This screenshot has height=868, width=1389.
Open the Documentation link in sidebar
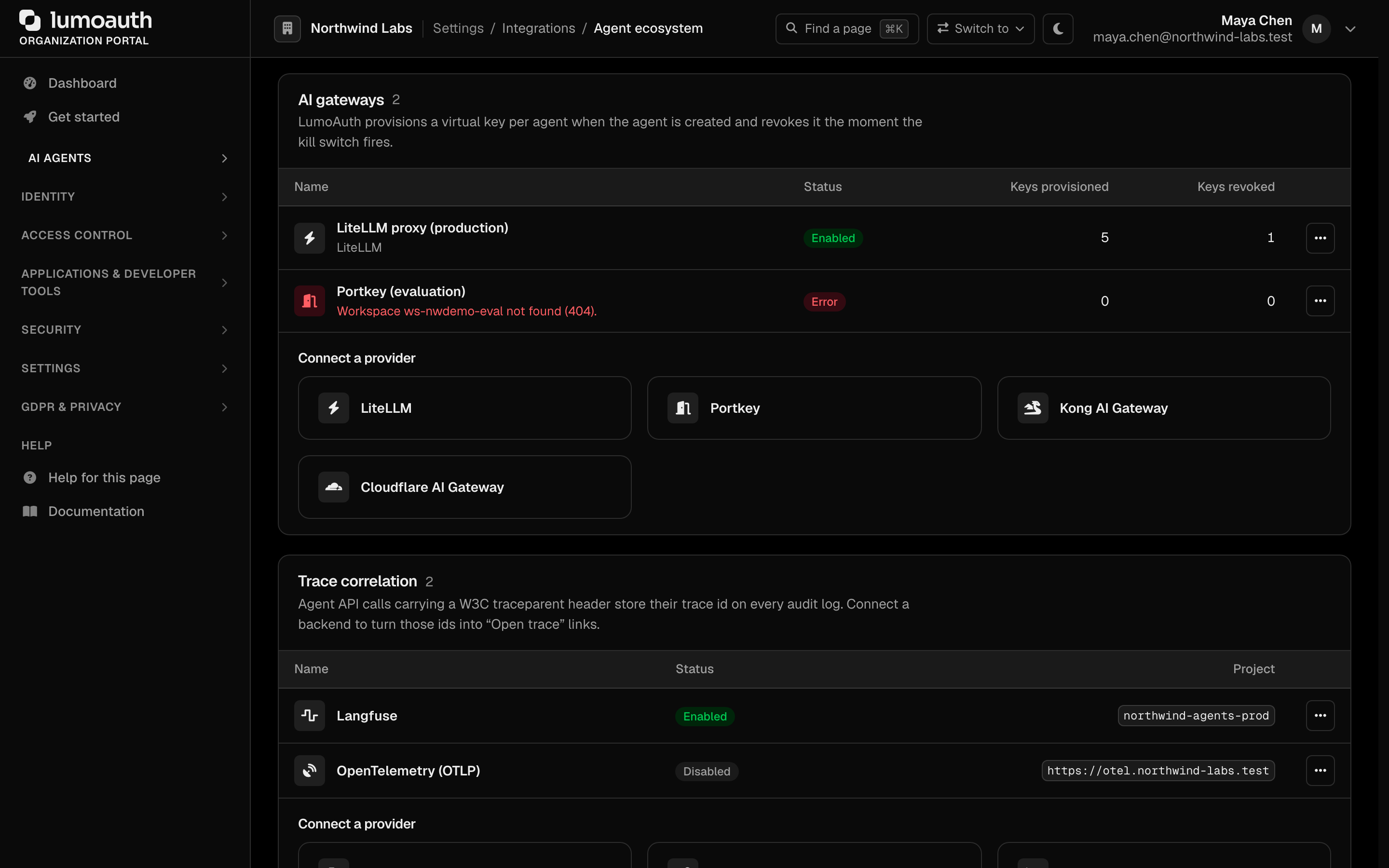coord(124,511)
